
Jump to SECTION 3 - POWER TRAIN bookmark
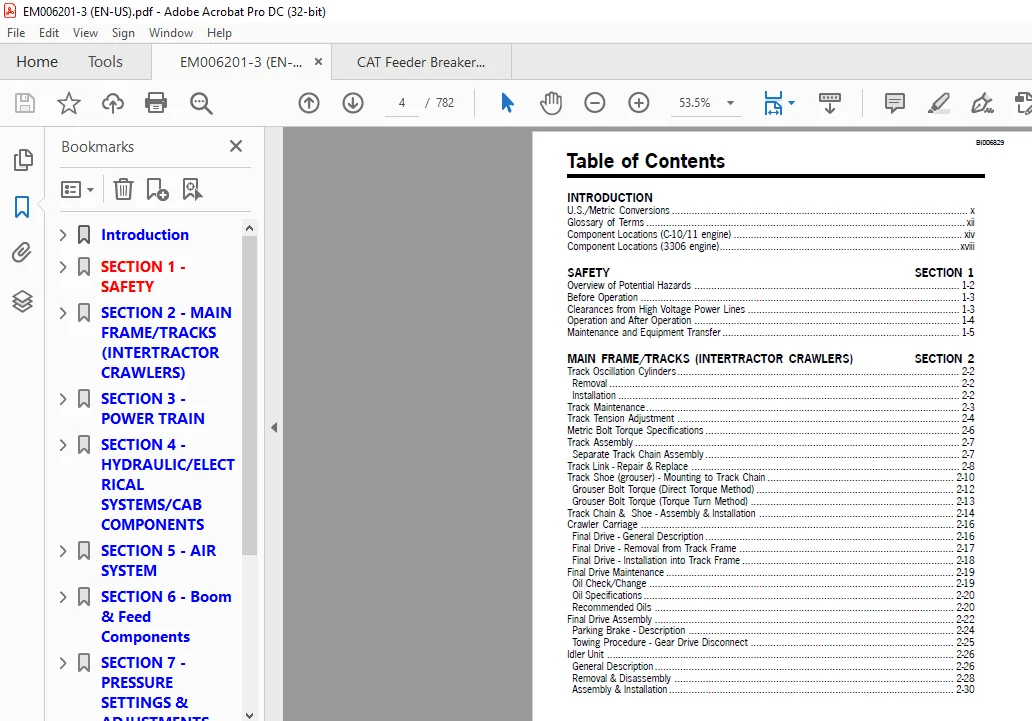pyautogui.click(x=153, y=409)
